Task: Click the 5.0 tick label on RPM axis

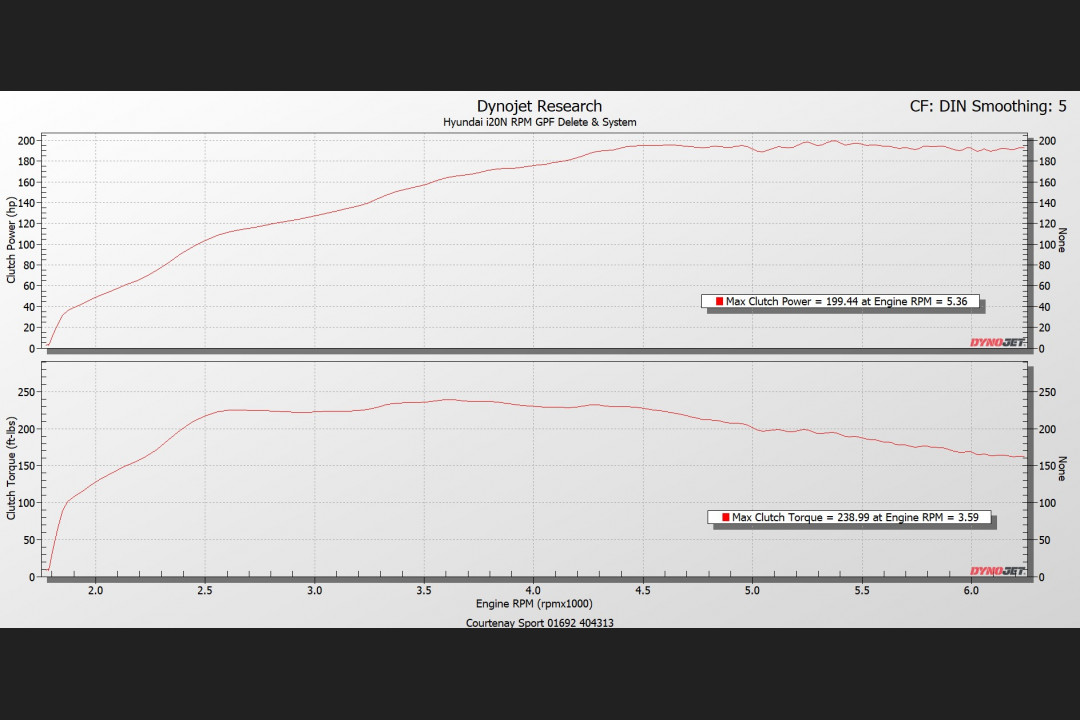Action: click(x=752, y=590)
